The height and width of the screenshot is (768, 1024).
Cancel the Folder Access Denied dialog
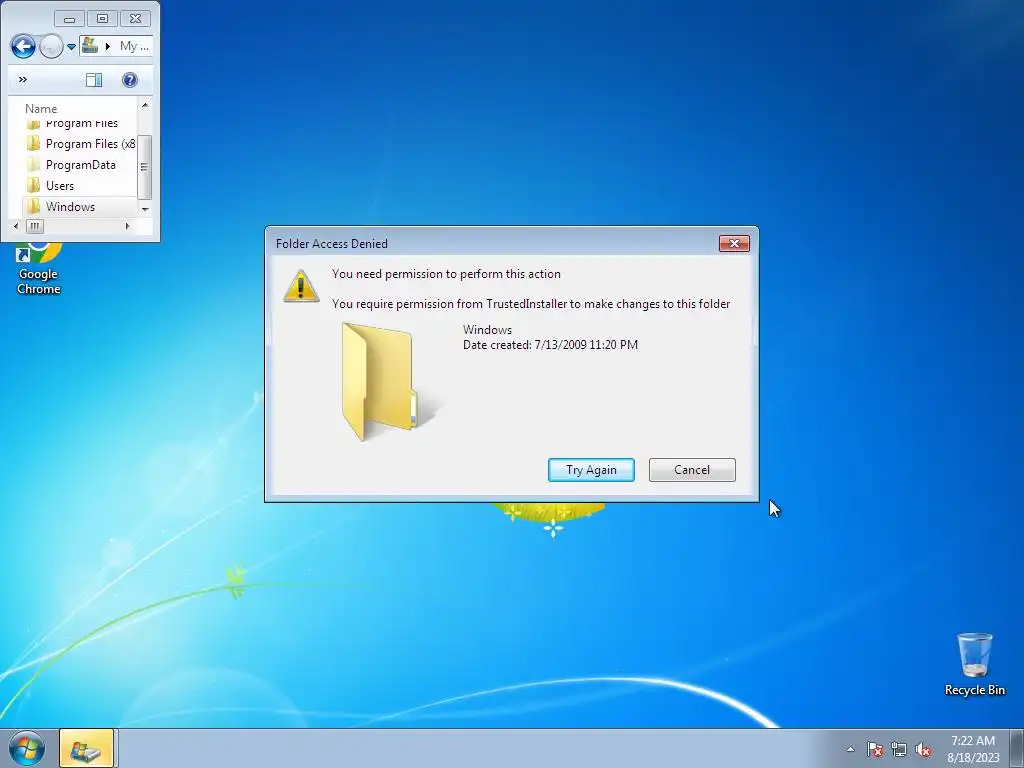pos(692,470)
